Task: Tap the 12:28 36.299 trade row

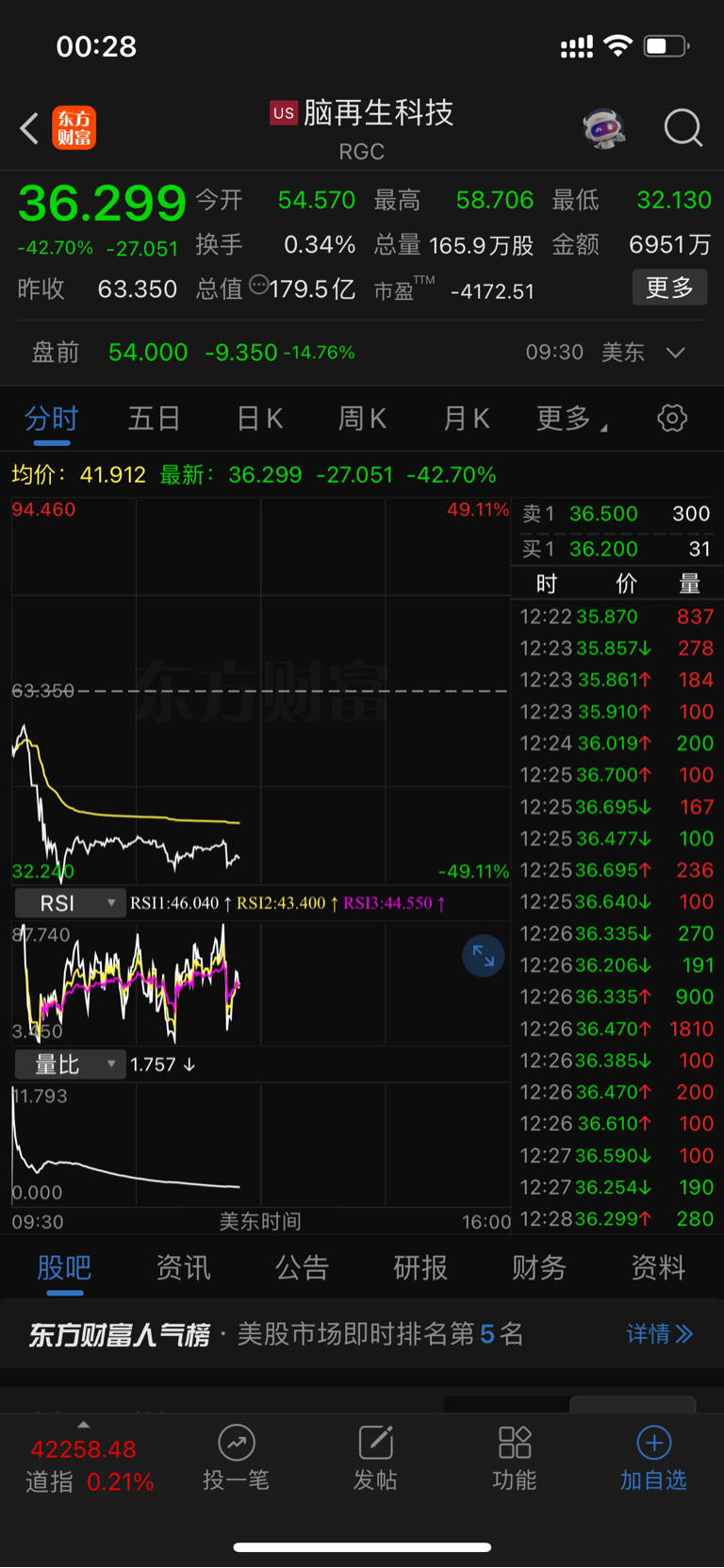Action: pyautogui.click(x=617, y=1219)
